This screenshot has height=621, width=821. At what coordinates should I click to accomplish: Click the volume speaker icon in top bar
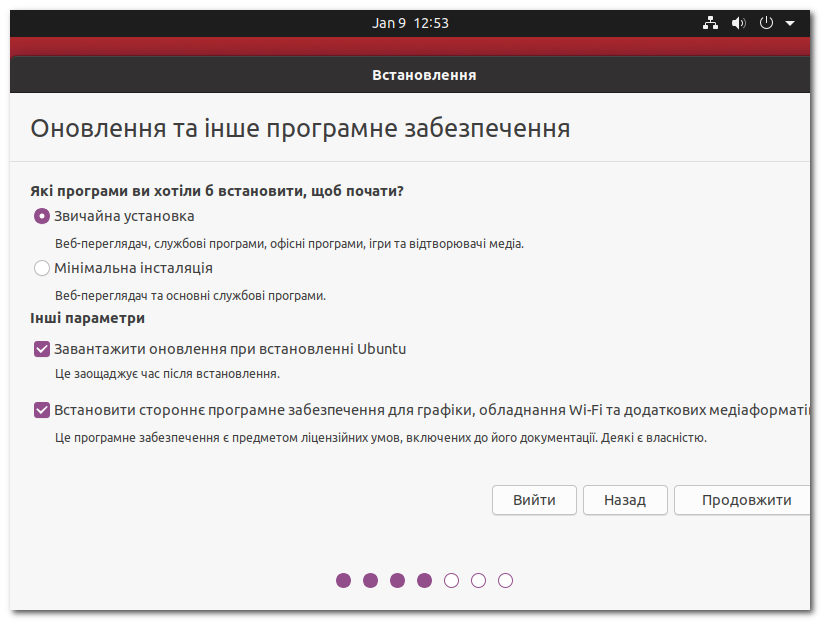coord(738,22)
